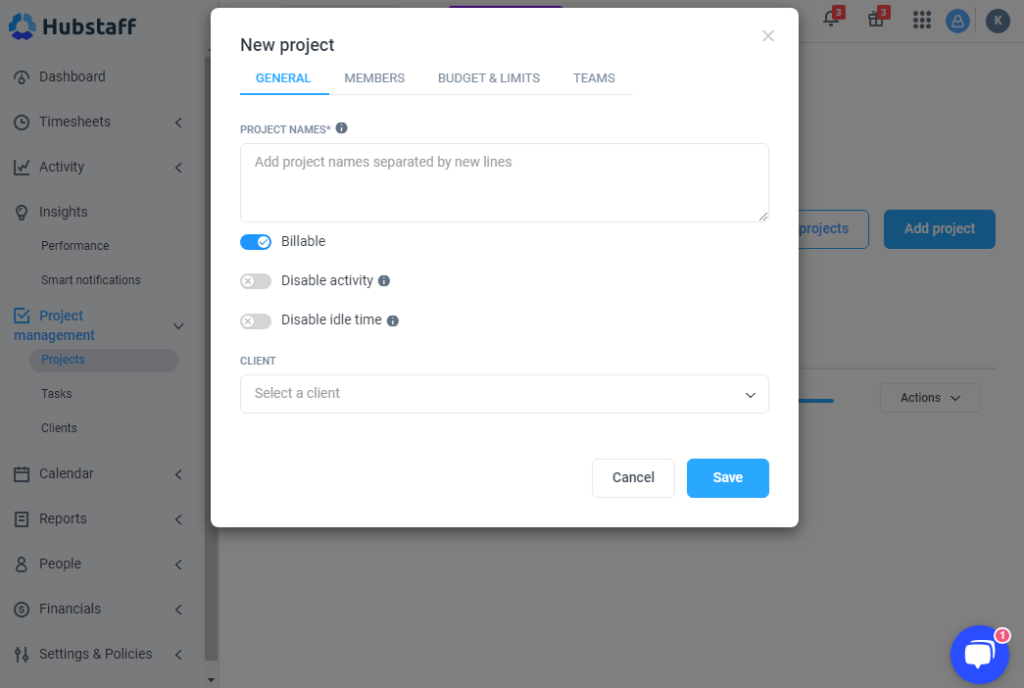The height and width of the screenshot is (688, 1024).
Task: Switch to the Budget & Limits tab
Action: (x=489, y=78)
